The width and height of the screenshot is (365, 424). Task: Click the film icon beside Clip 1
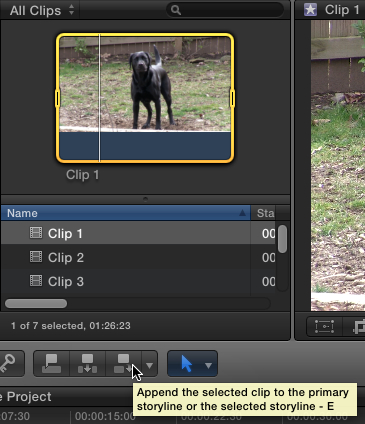click(x=36, y=233)
